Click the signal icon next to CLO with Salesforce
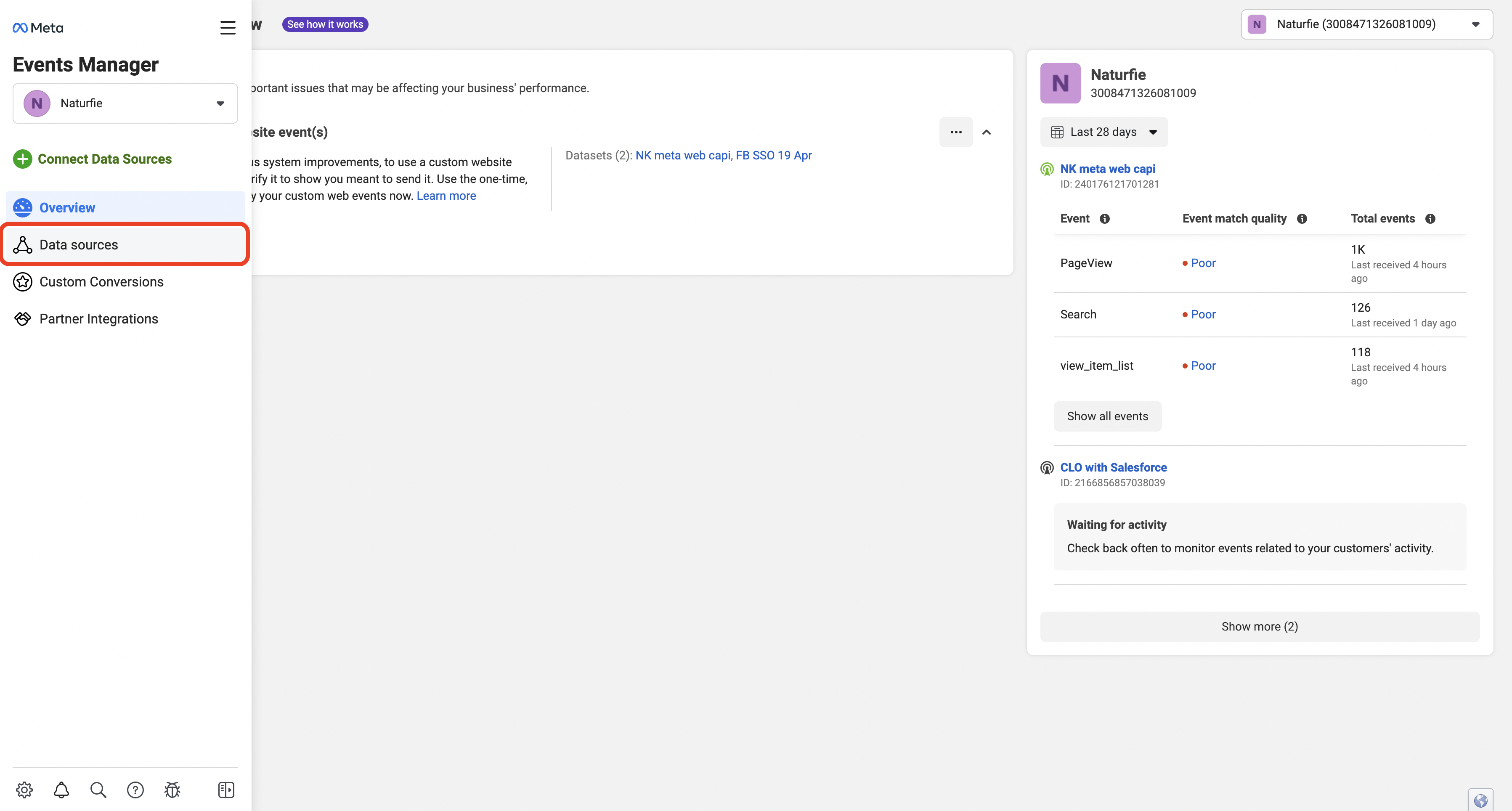This screenshot has height=811, width=1512. 1047,468
